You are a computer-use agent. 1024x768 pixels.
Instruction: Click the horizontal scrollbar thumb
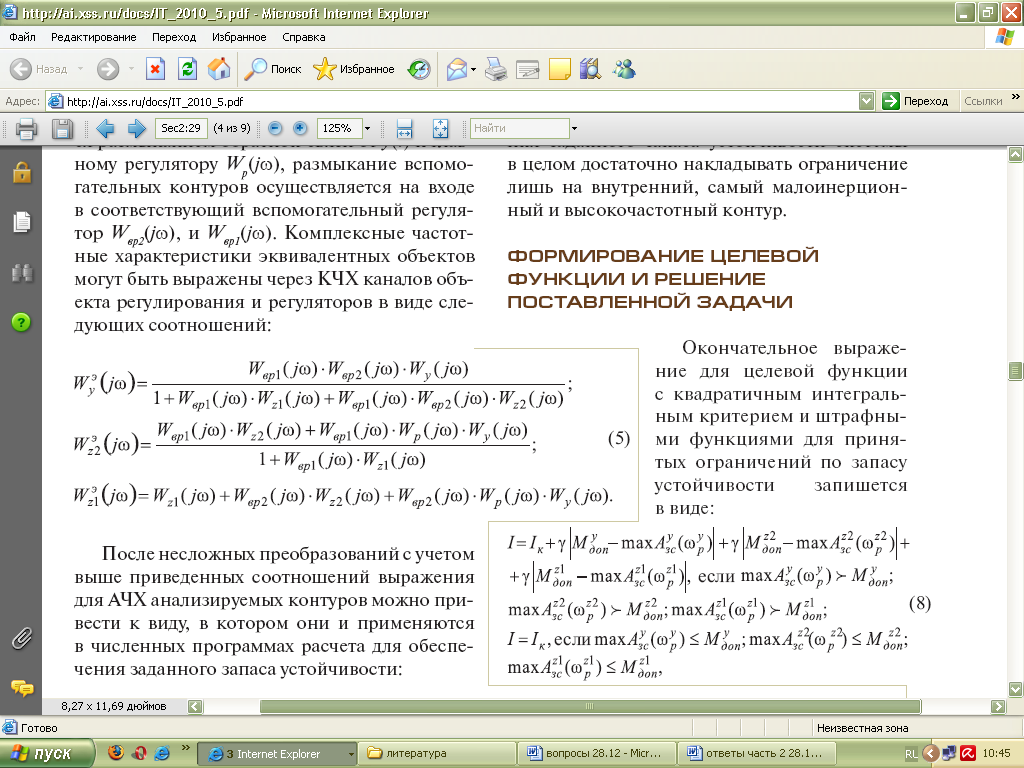click(590, 706)
